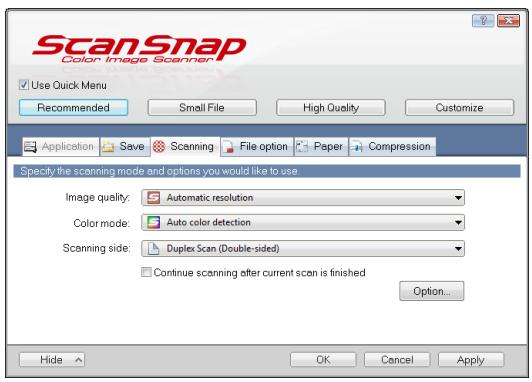Image resolution: width=532 pixels, height=382 pixels.
Task: Choose the High Quality preset
Action: point(331,108)
